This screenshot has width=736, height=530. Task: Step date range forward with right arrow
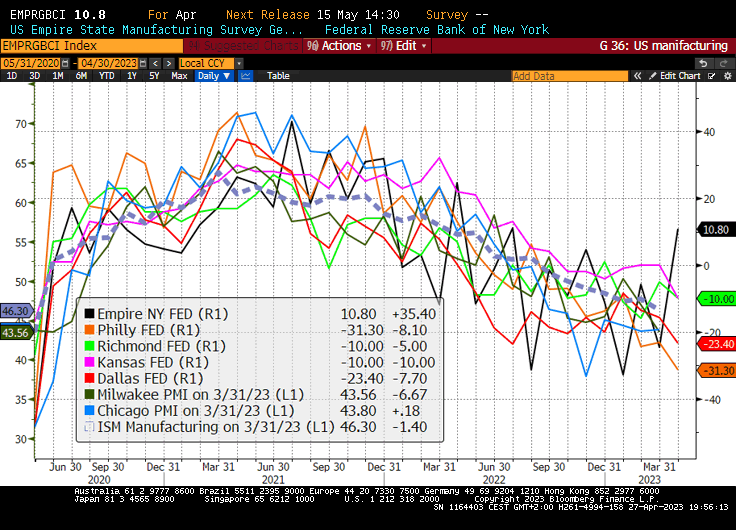click(169, 63)
